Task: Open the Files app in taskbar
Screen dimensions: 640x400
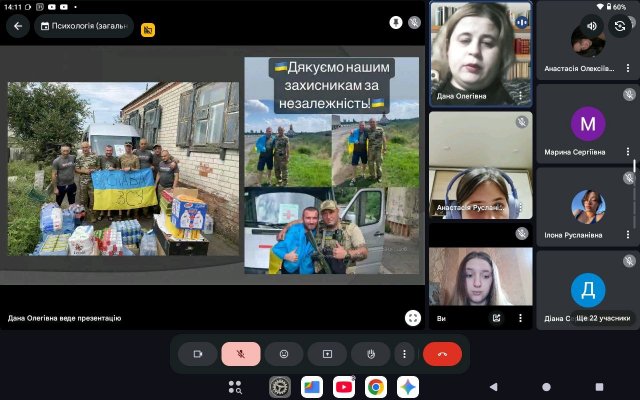Action: tap(312, 387)
